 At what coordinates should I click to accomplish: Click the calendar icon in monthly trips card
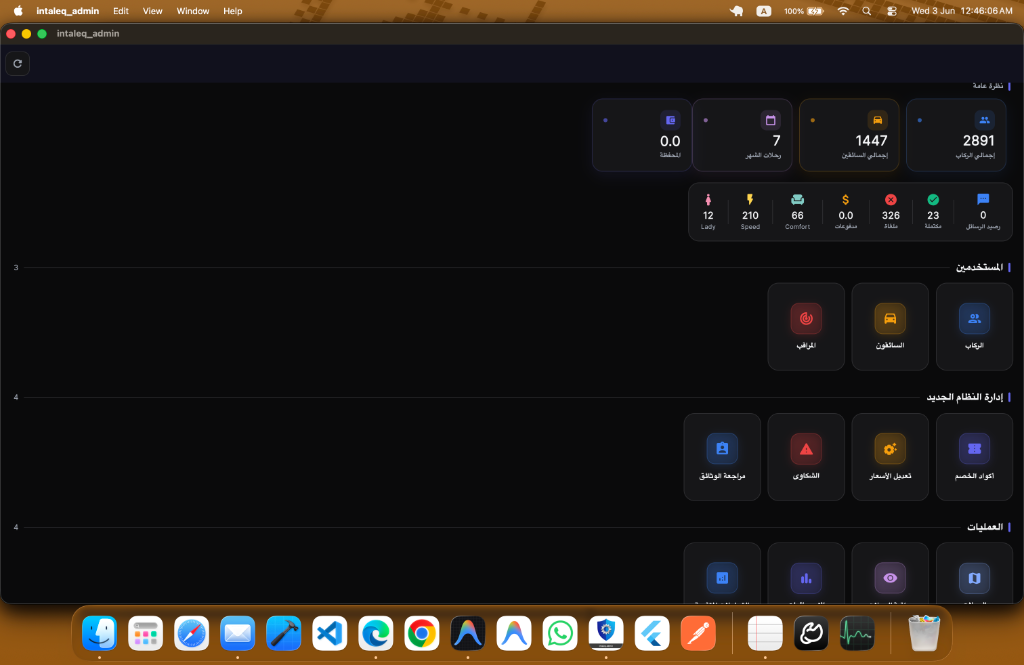[770, 120]
